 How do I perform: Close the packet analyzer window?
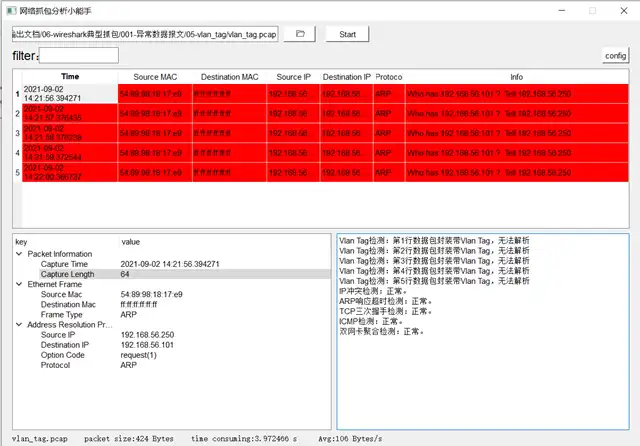pyautogui.click(x=620, y=10)
